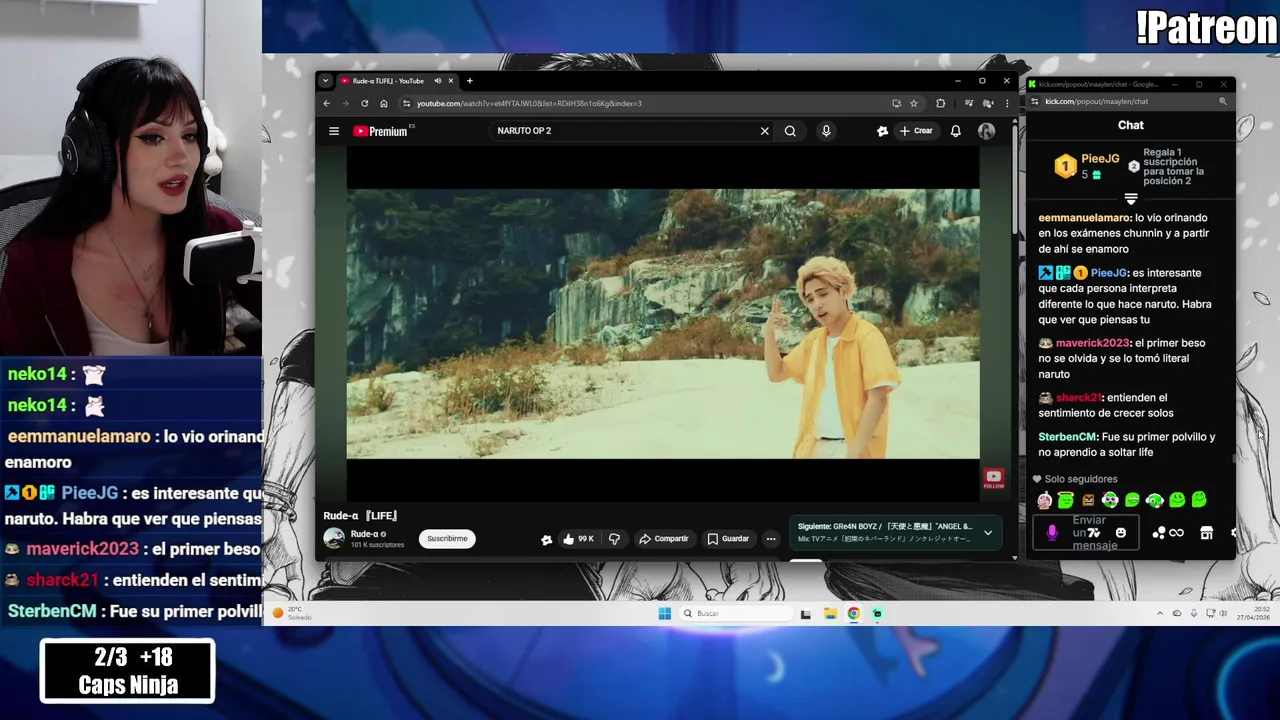Click username SterbenCM in Kick chat
The image size is (1280, 720).
(x=1067, y=437)
